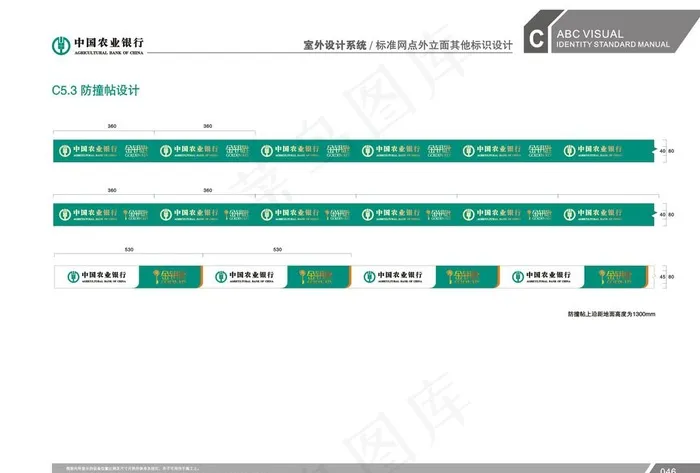Select the bold text 室外设计系统 in the header
The image size is (700, 473).
335,45
